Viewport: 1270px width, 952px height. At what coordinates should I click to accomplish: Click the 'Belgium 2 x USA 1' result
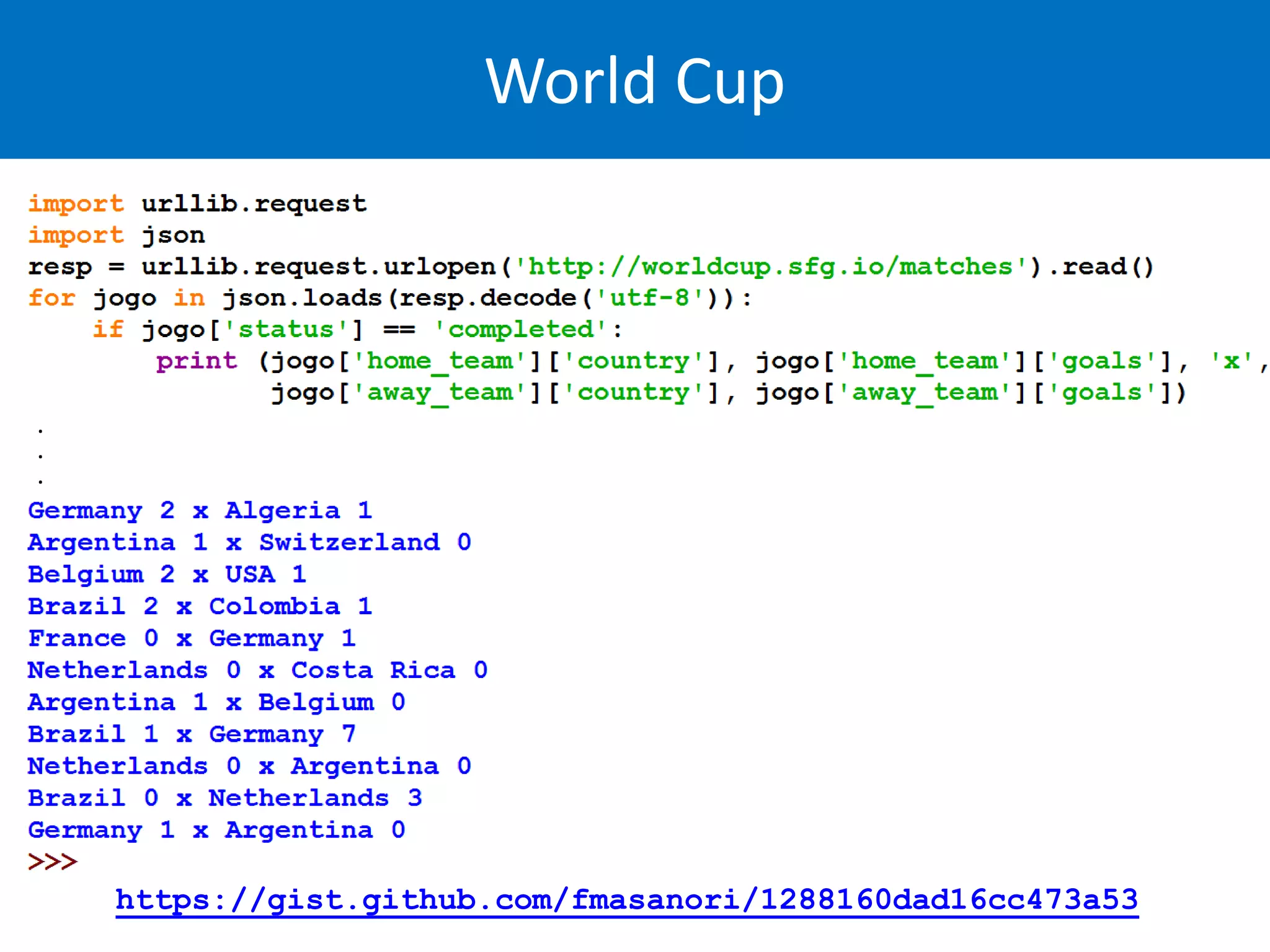pyautogui.click(x=167, y=575)
